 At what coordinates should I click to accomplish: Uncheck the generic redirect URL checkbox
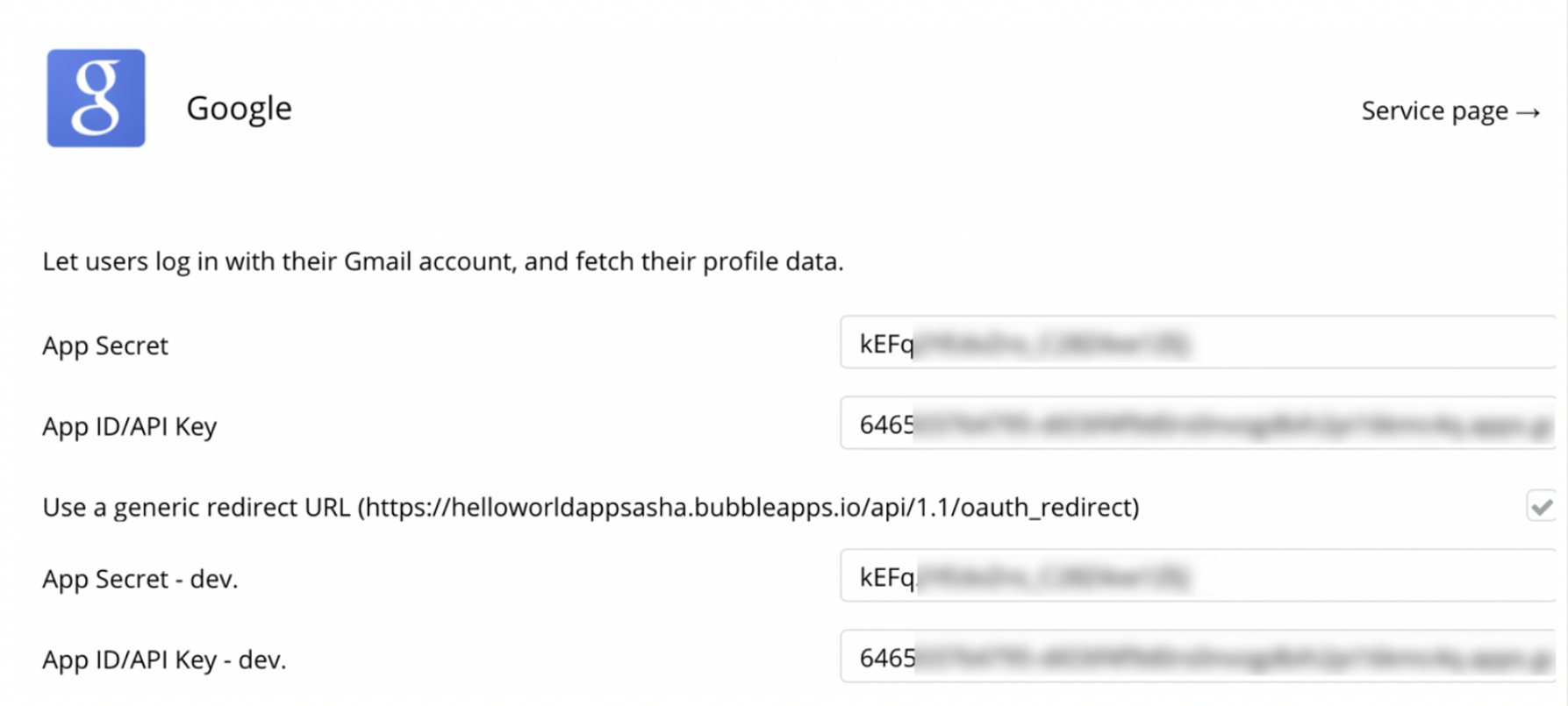1541,506
